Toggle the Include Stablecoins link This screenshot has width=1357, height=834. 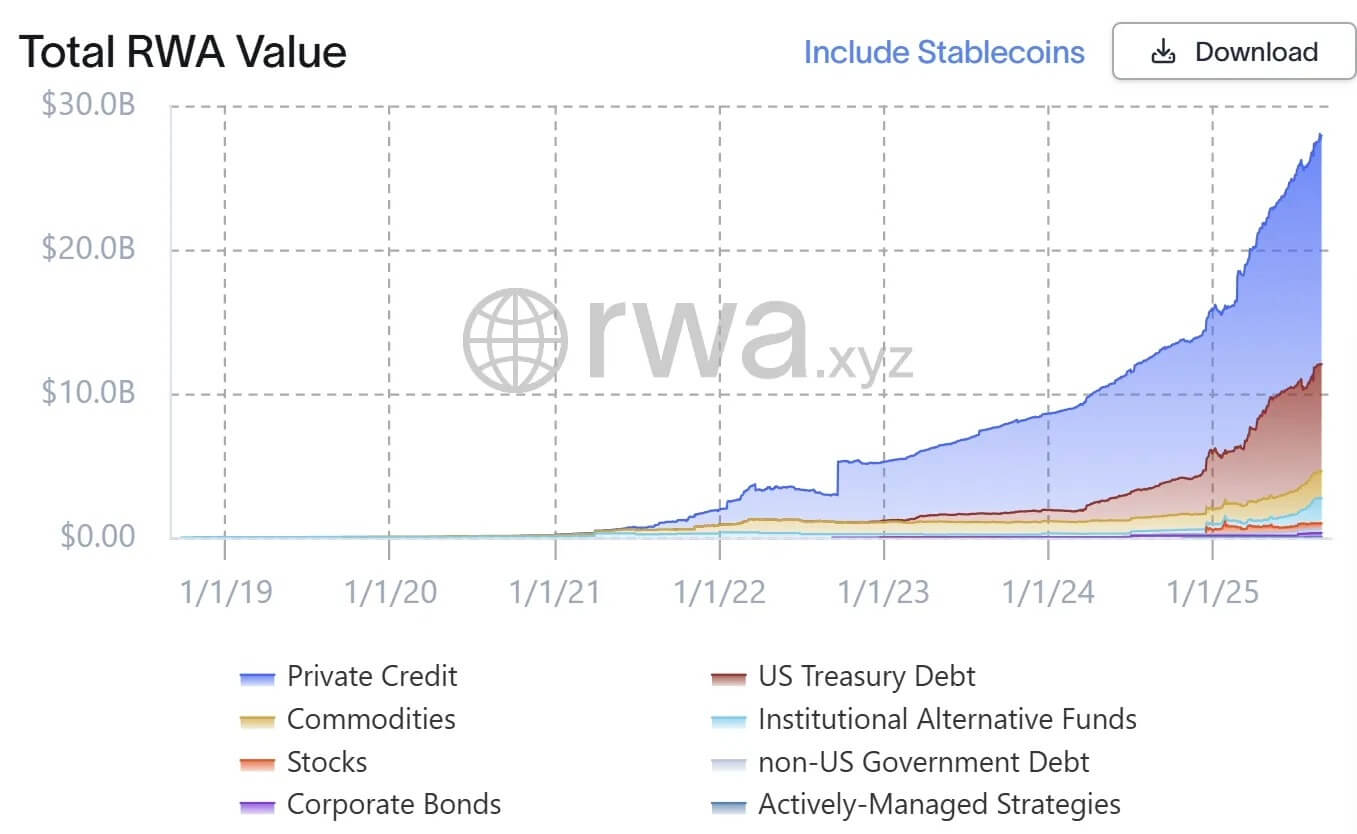(x=944, y=52)
